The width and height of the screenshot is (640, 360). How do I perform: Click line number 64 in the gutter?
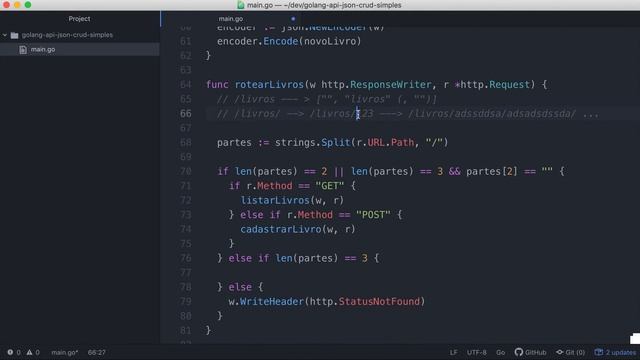(186, 84)
